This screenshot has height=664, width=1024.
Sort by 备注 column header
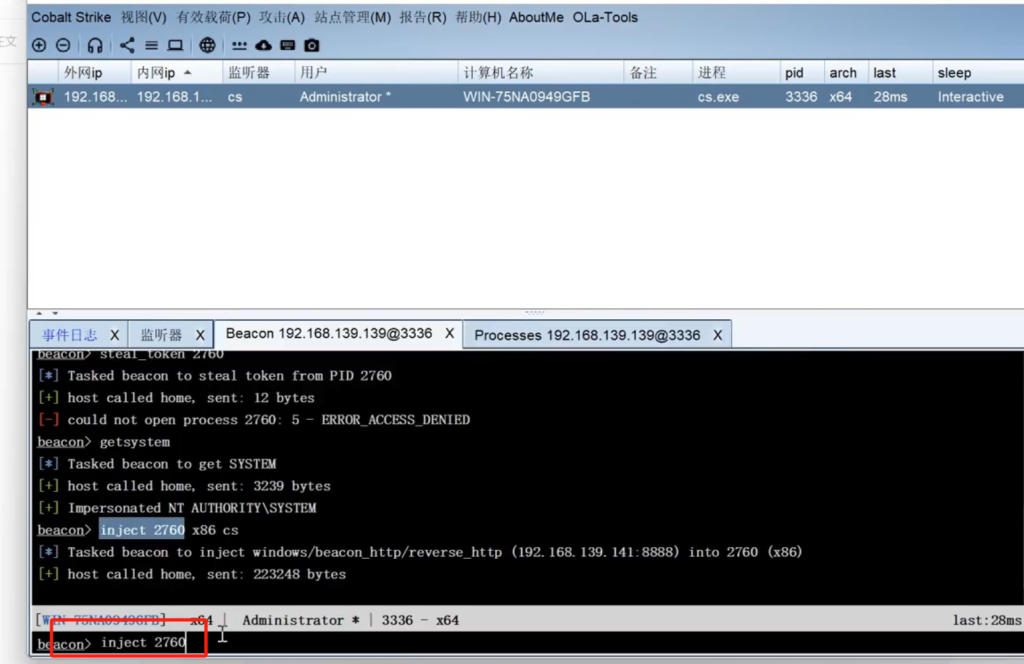[658, 72]
